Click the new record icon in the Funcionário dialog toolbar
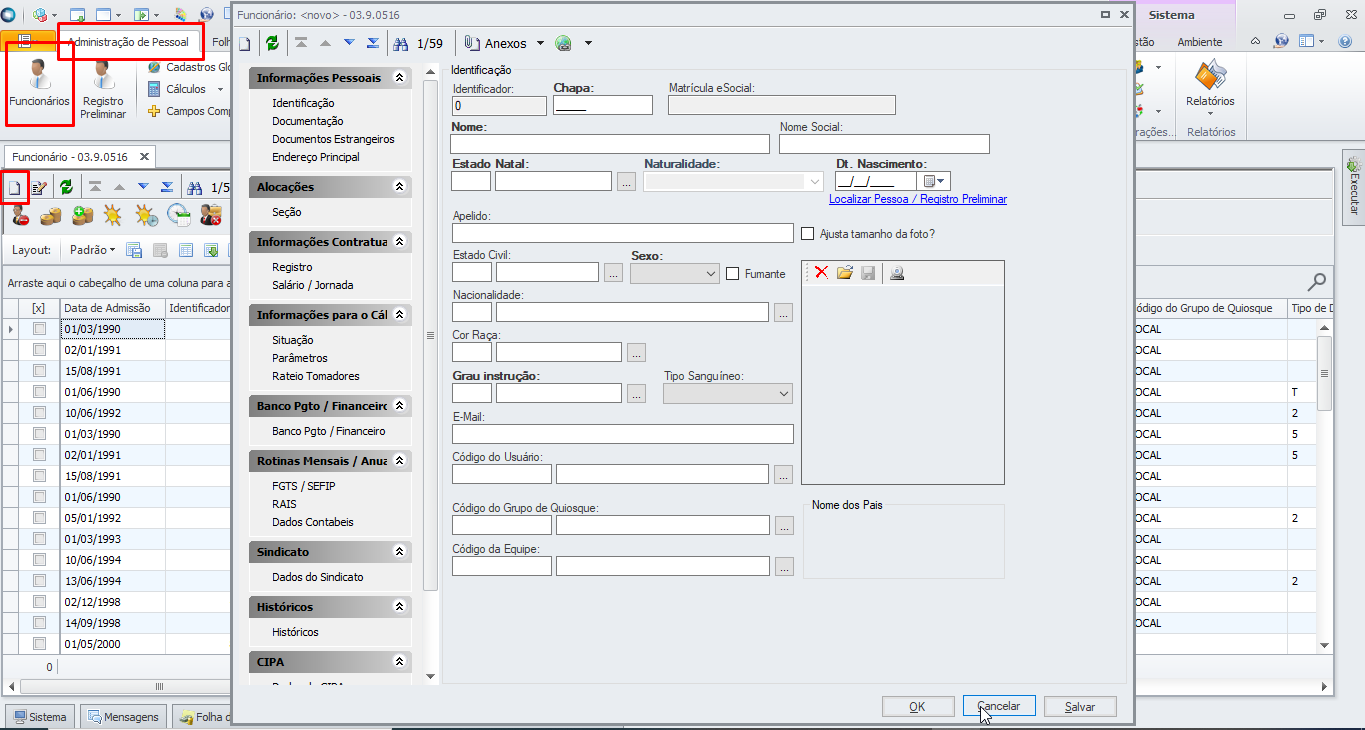Screen dimensions: 1365x730 pyautogui.click(x=244, y=44)
